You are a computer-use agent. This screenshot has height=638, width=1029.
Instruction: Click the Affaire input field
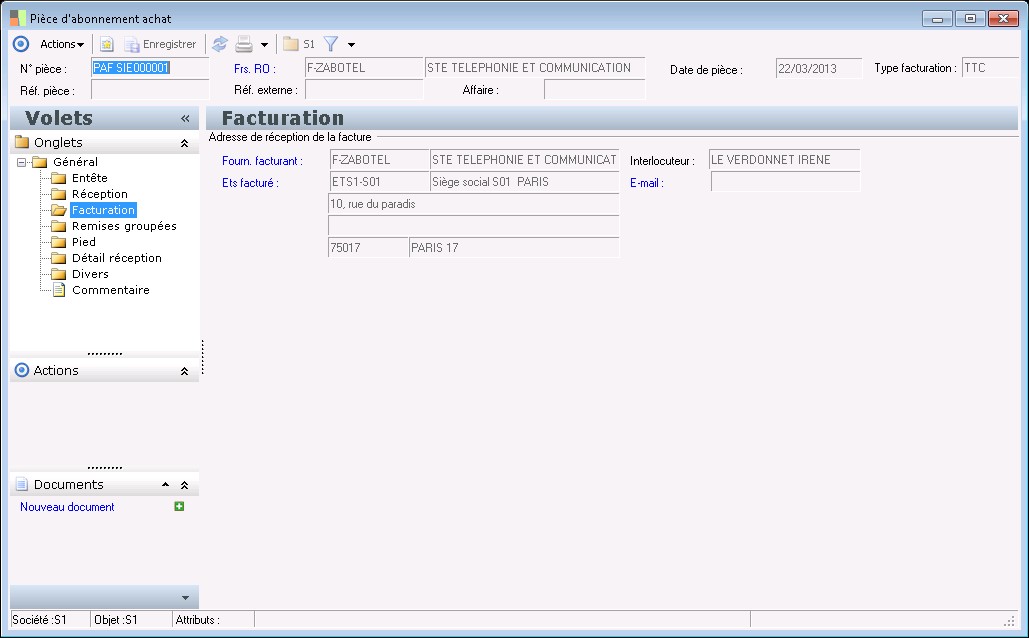pyautogui.click(x=595, y=89)
